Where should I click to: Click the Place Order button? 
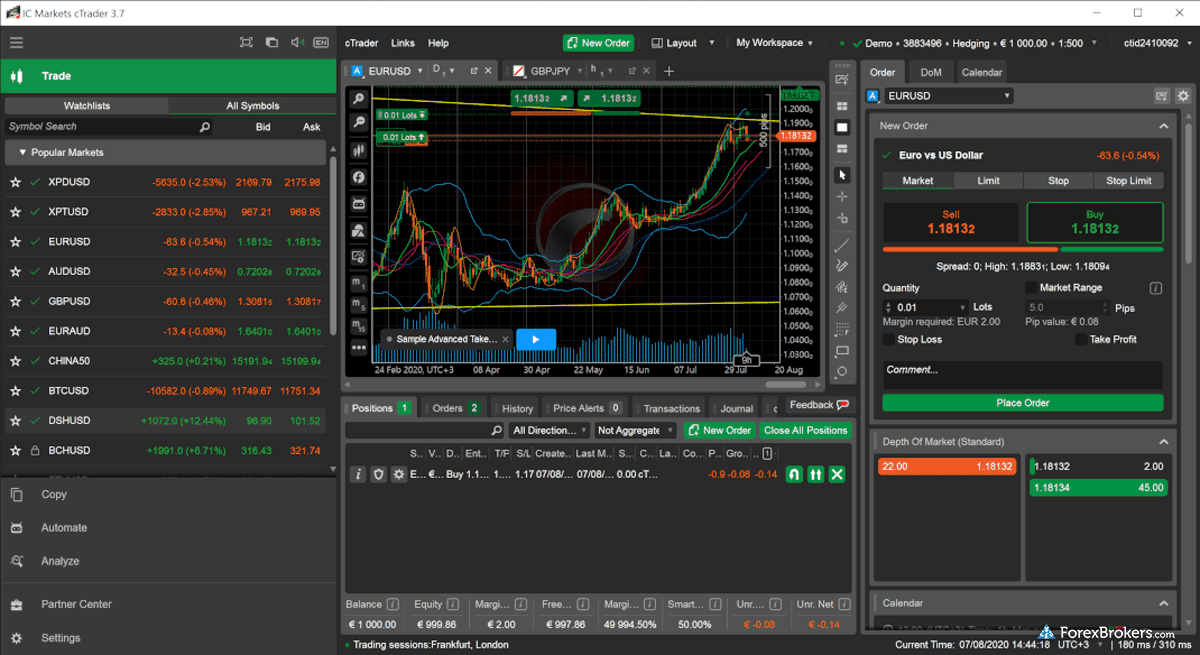[x=1023, y=403]
